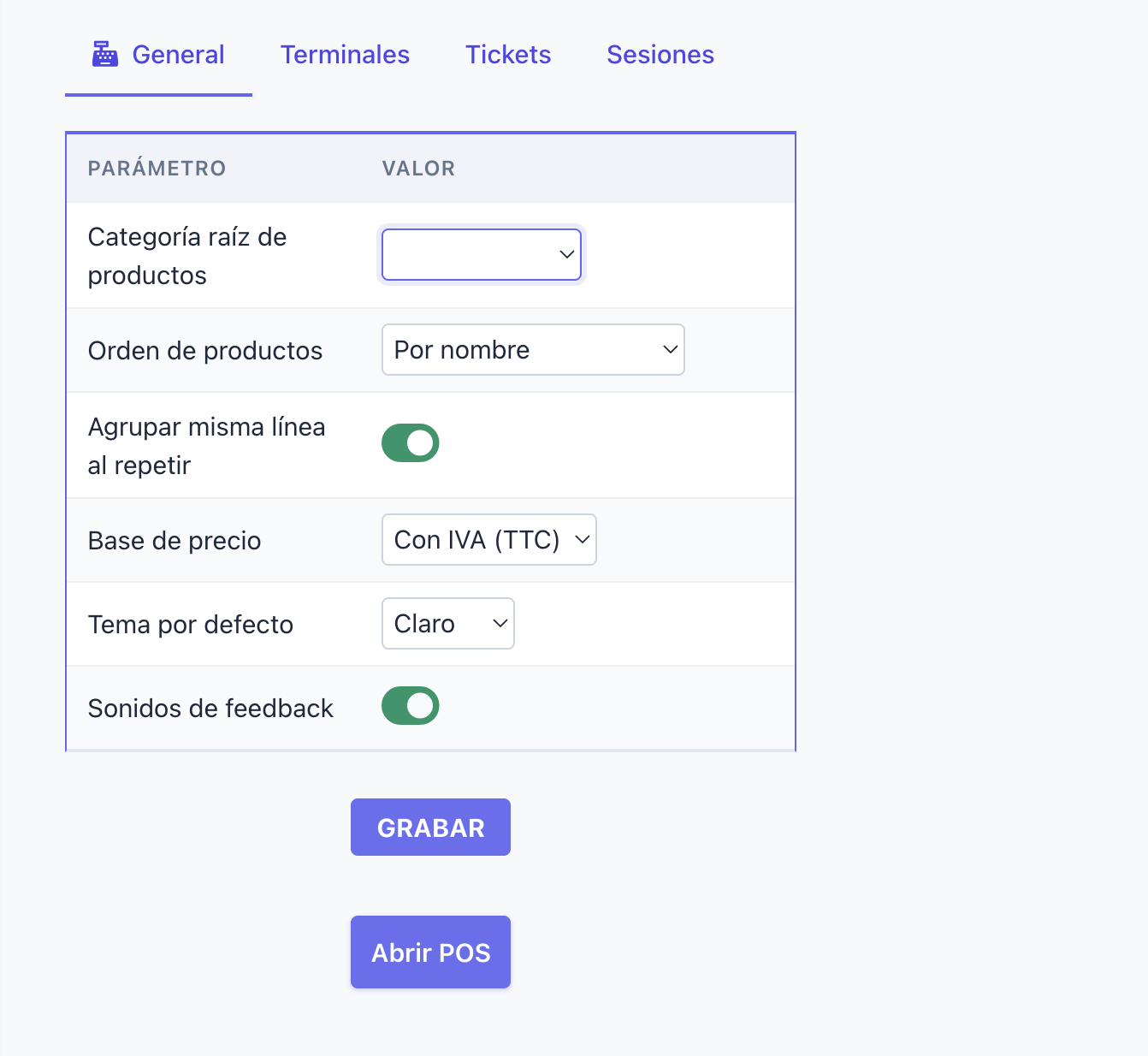
Task: Click the Base de precio label
Action: (x=175, y=541)
